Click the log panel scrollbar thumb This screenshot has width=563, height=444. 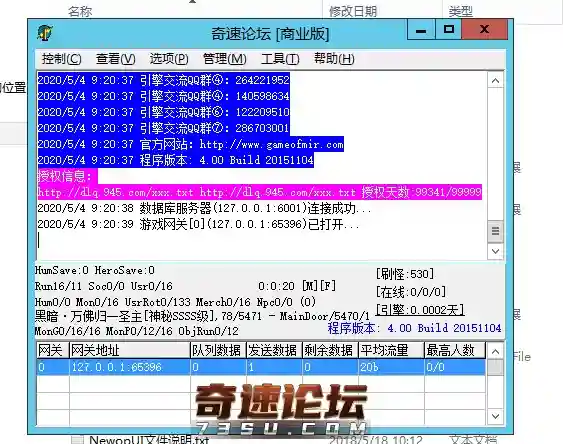click(495, 231)
